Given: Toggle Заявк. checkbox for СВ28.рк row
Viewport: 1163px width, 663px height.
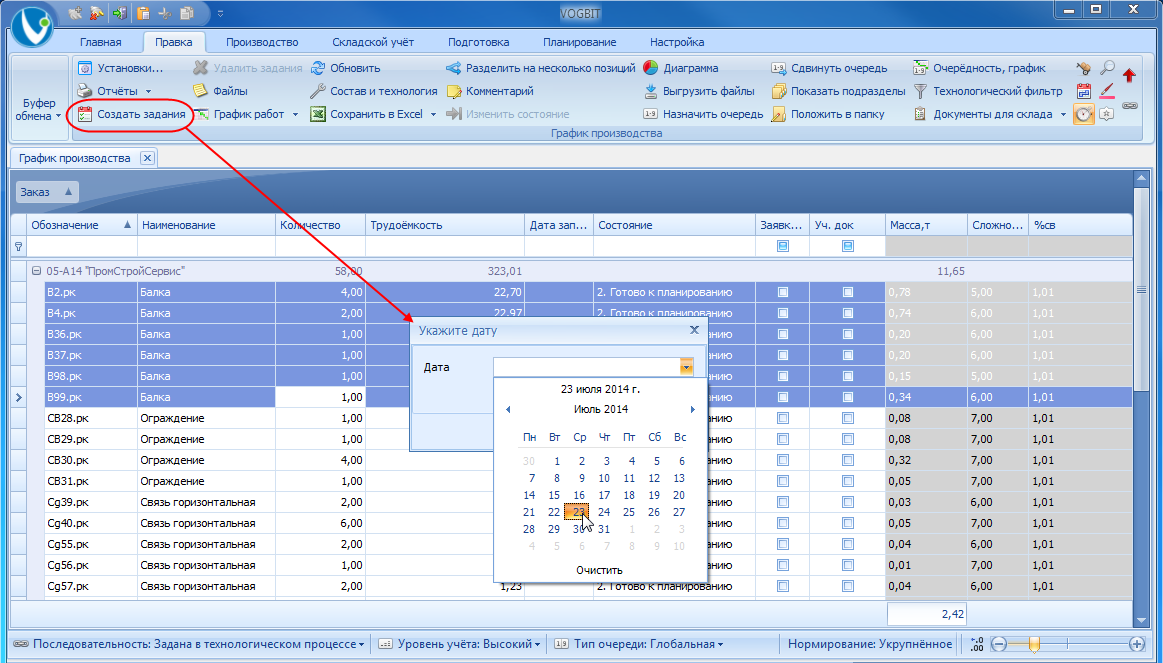Looking at the screenshot, I should tap(783, 418).
